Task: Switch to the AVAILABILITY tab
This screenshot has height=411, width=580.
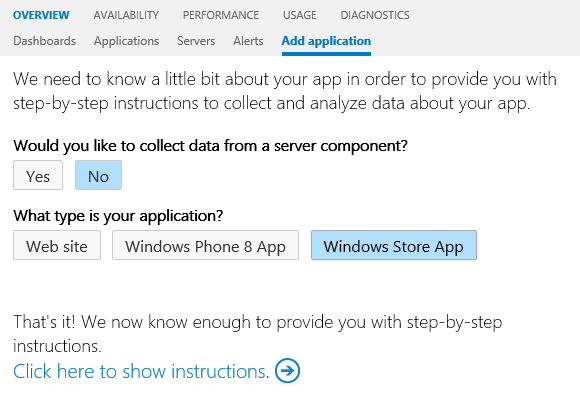Action: [126, 15]
